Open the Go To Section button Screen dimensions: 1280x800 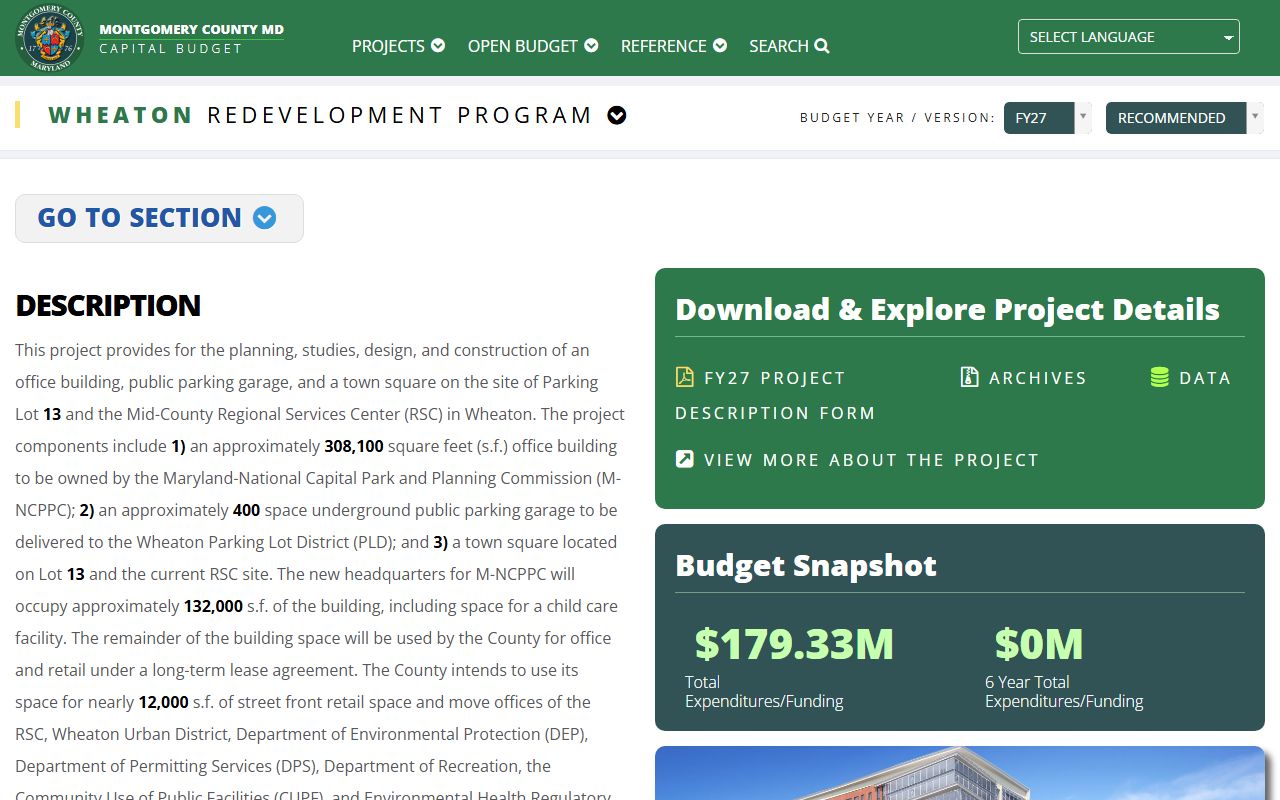pyautogui.click(x=159, y=218)
